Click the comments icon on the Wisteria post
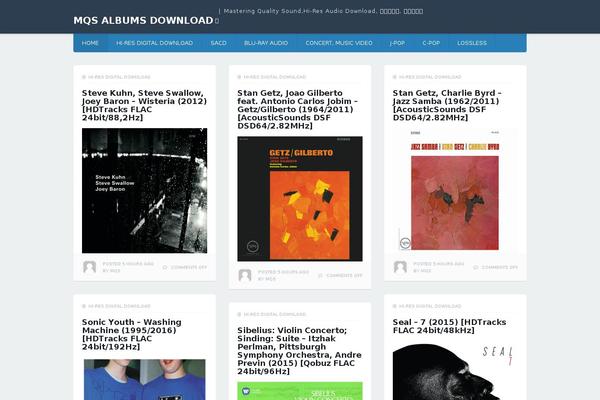This screenshot has width=600, height=400. [x=165, y=267]
